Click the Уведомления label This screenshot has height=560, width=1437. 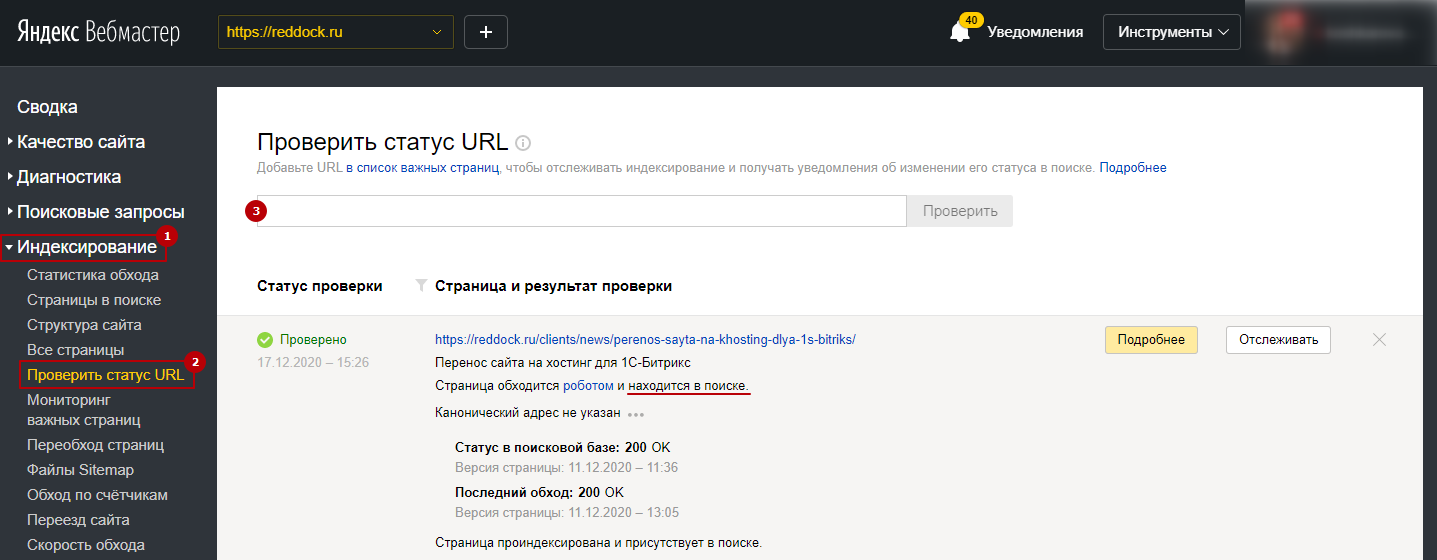click(x=1035, y=32)
